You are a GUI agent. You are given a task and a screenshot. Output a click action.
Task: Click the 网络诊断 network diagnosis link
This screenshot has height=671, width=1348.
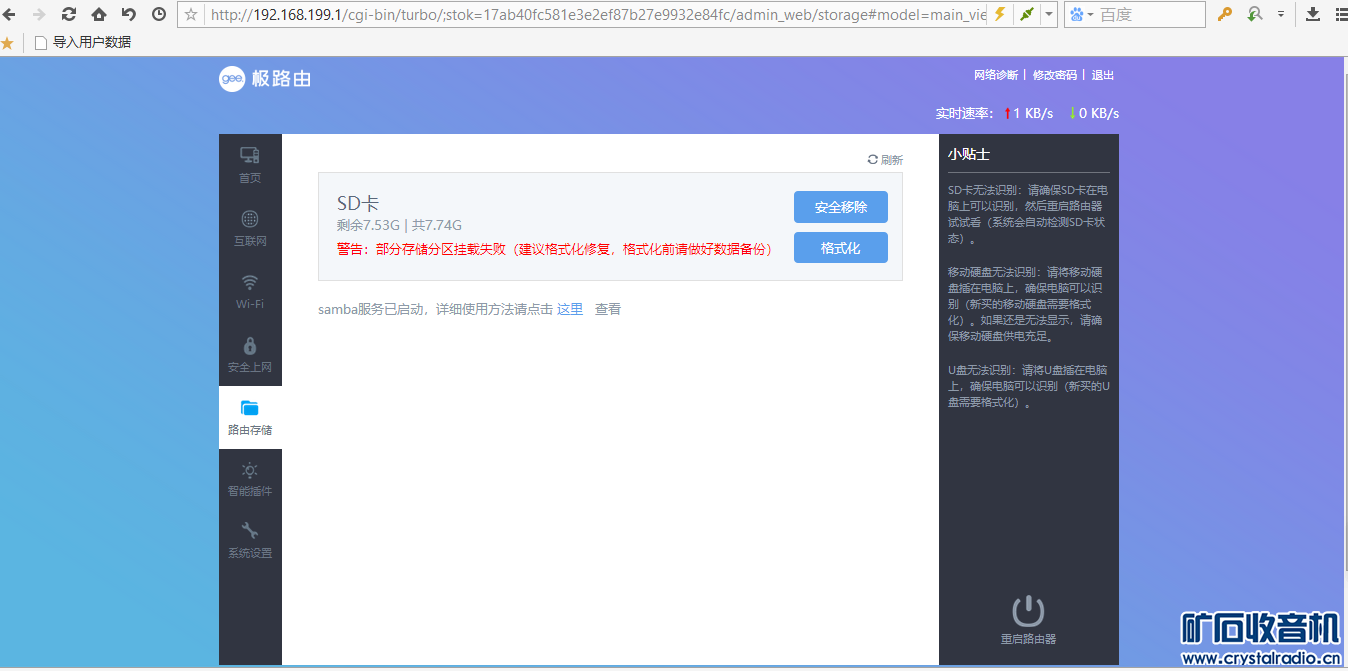(x=995, y=75)
